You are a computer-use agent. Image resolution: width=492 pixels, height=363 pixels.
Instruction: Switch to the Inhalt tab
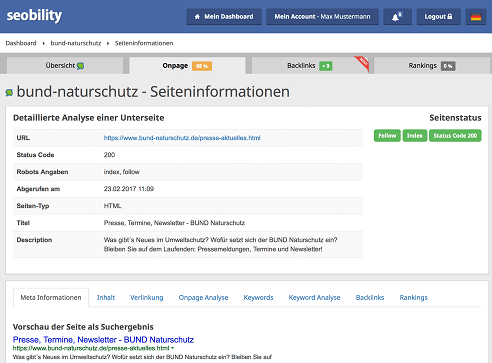tap(106, 298)
